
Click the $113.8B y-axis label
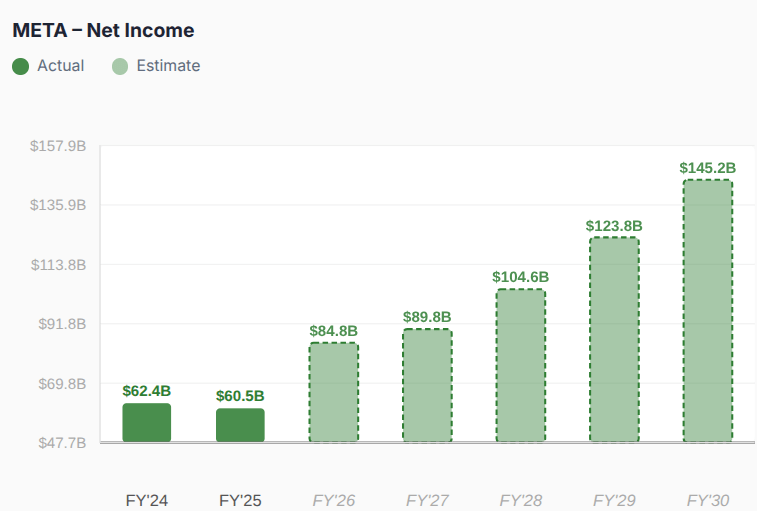pyautogui.click(x=58, y=265)
